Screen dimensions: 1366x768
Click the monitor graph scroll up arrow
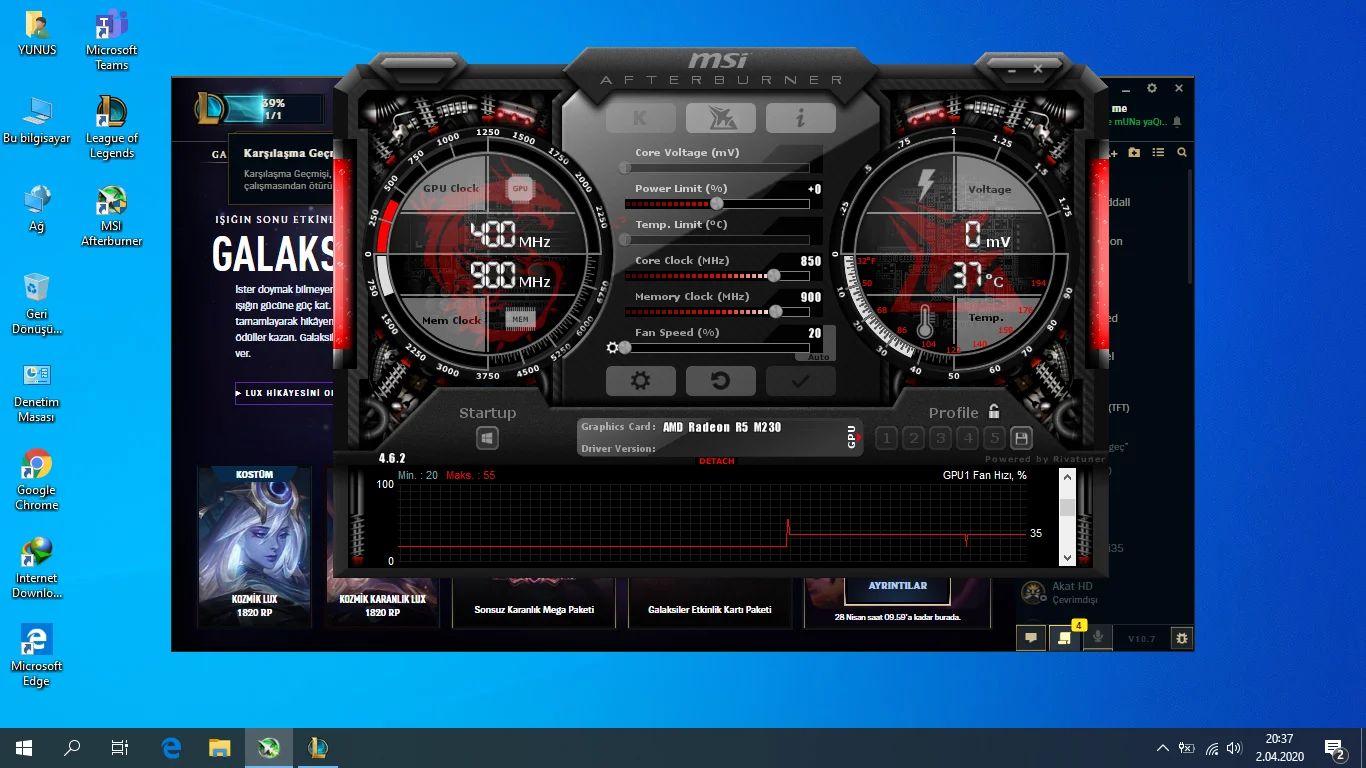pos(1067,478)
